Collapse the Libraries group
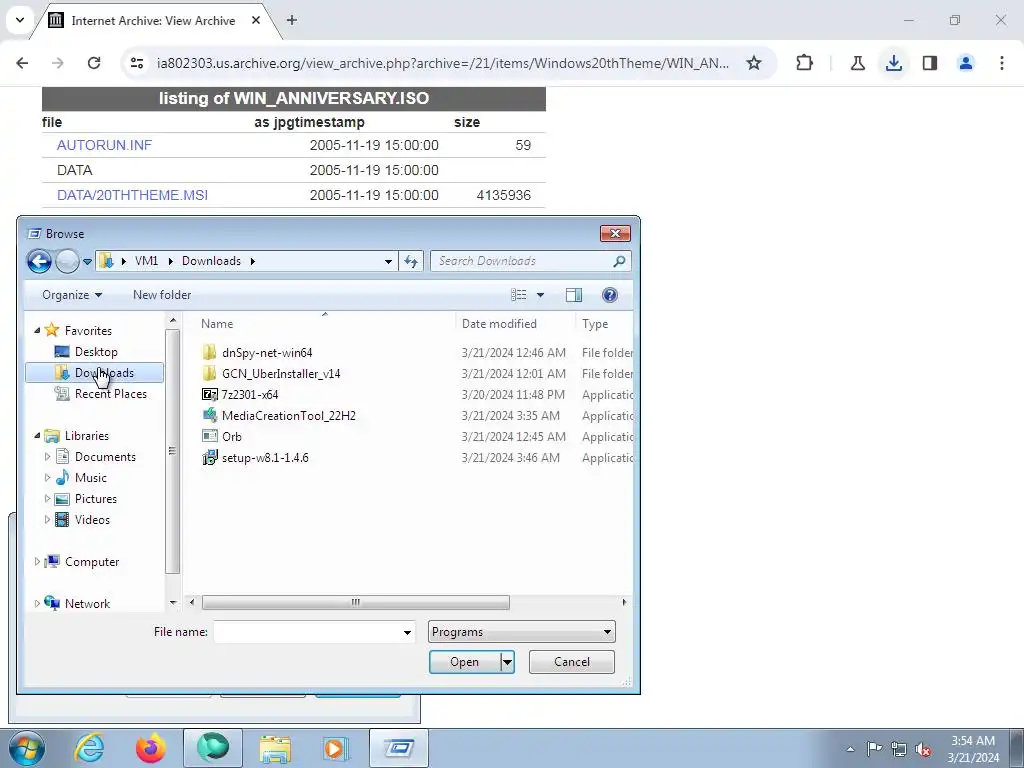 tap(37, 436)
